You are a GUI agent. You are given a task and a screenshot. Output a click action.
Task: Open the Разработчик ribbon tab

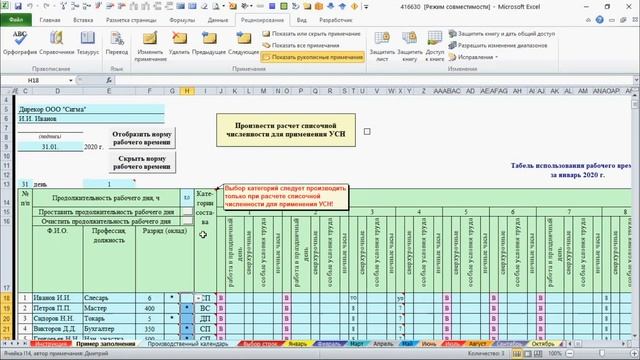pos(336,20)
